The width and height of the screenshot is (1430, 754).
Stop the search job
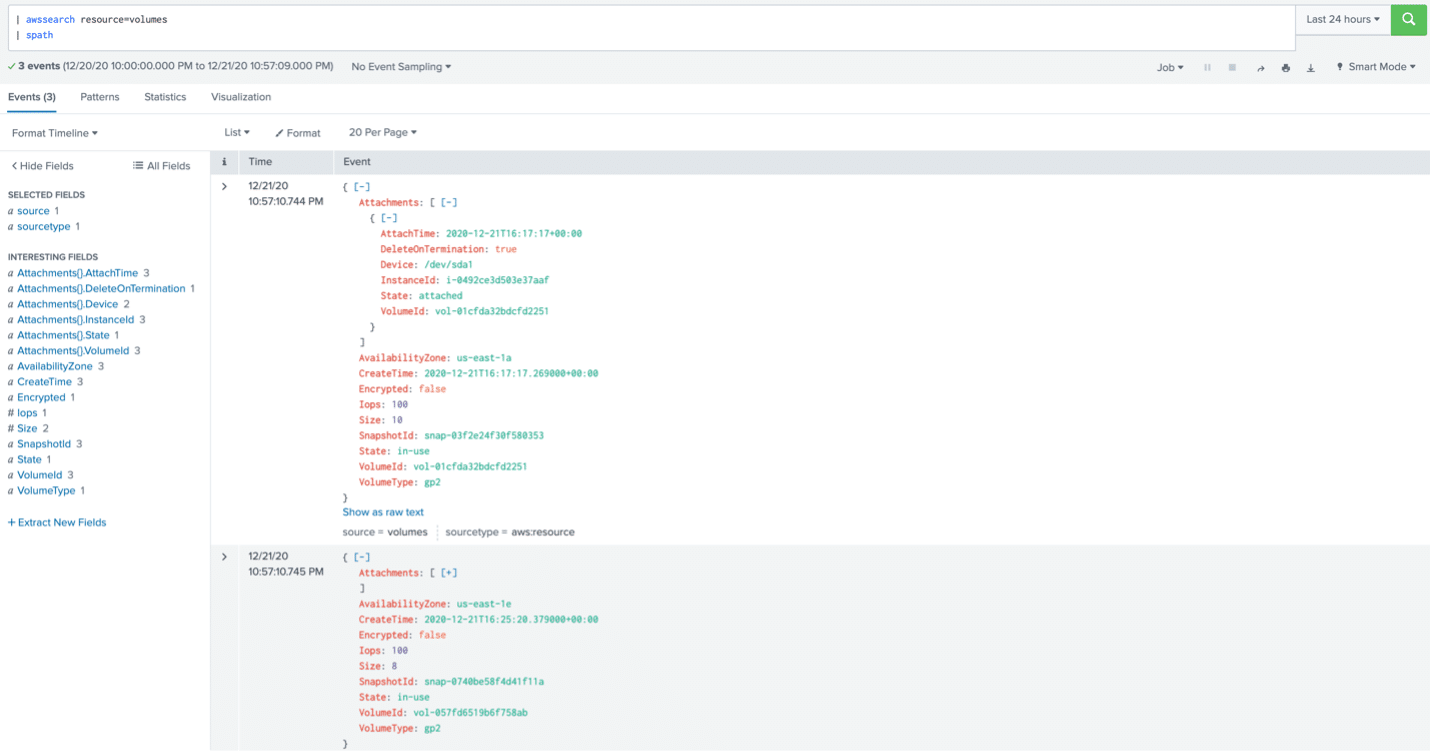point(1232,67)
